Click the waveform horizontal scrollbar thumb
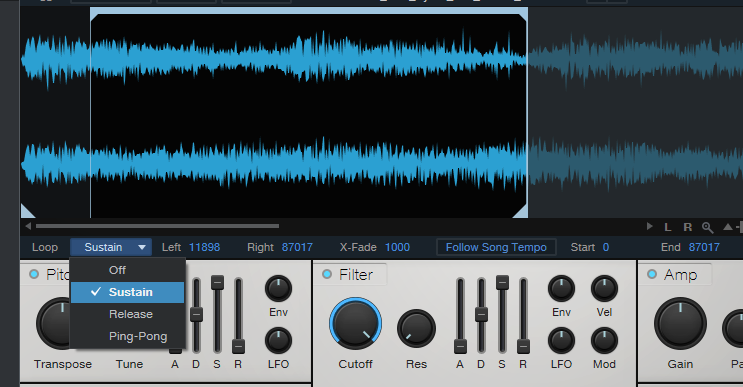The image size is (743, 387). [157, 226]
